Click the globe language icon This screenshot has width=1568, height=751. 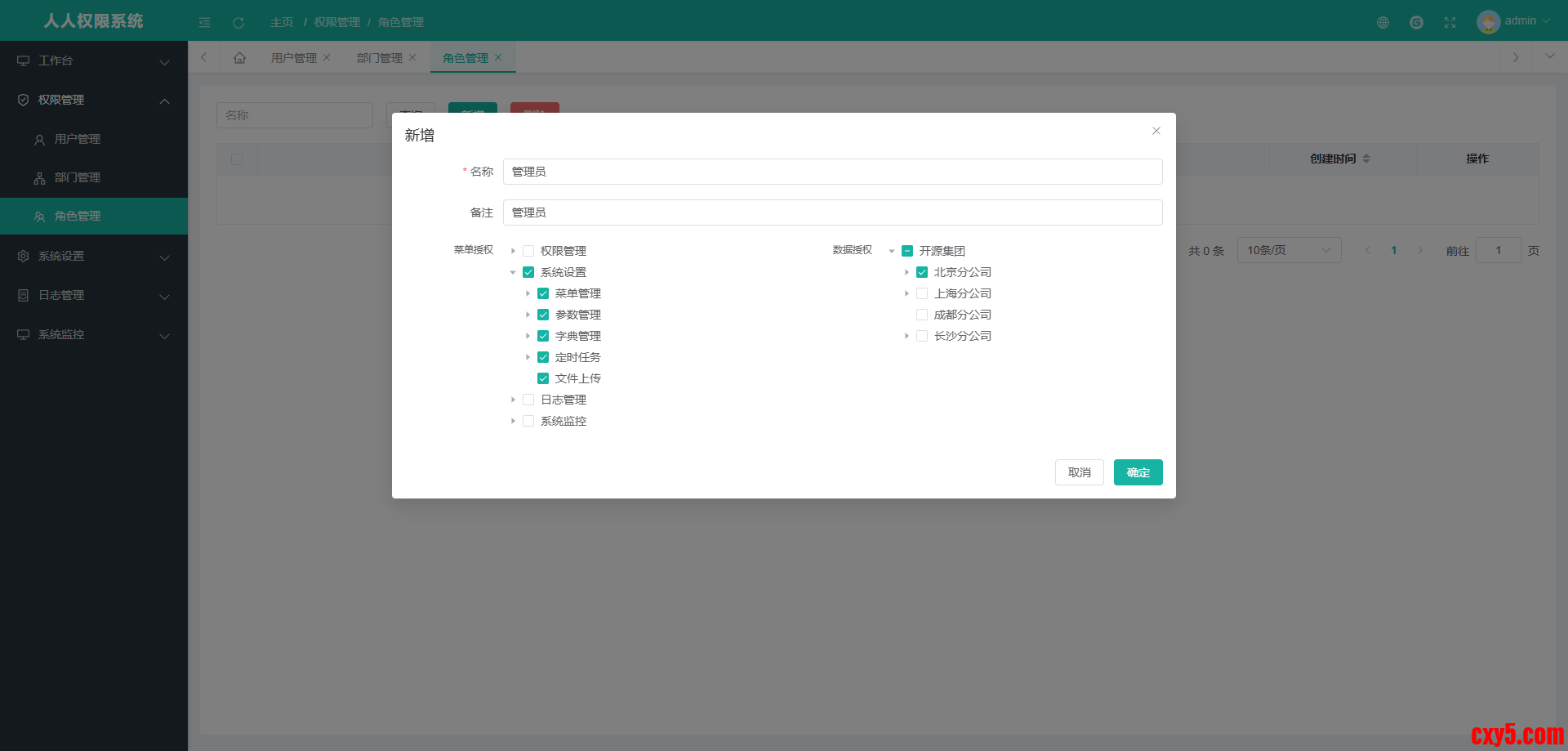tap(1383, 22)
